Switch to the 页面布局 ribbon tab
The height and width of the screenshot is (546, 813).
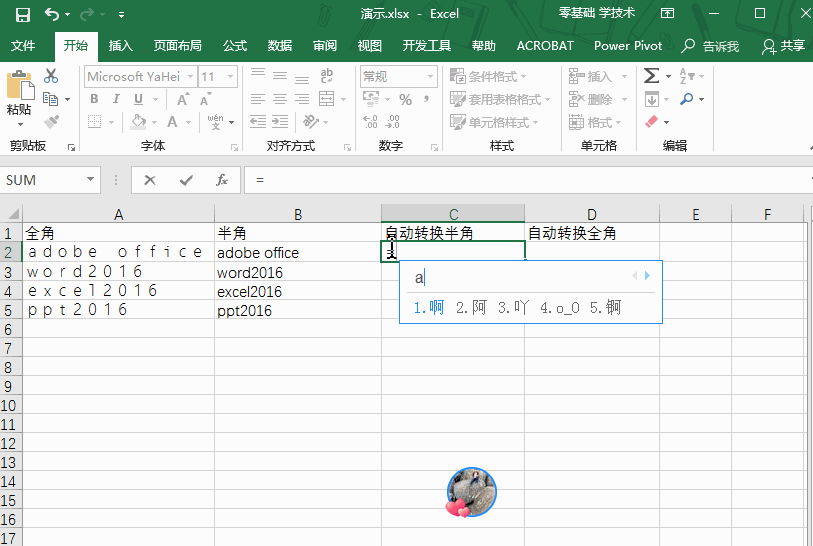(177, 46)
